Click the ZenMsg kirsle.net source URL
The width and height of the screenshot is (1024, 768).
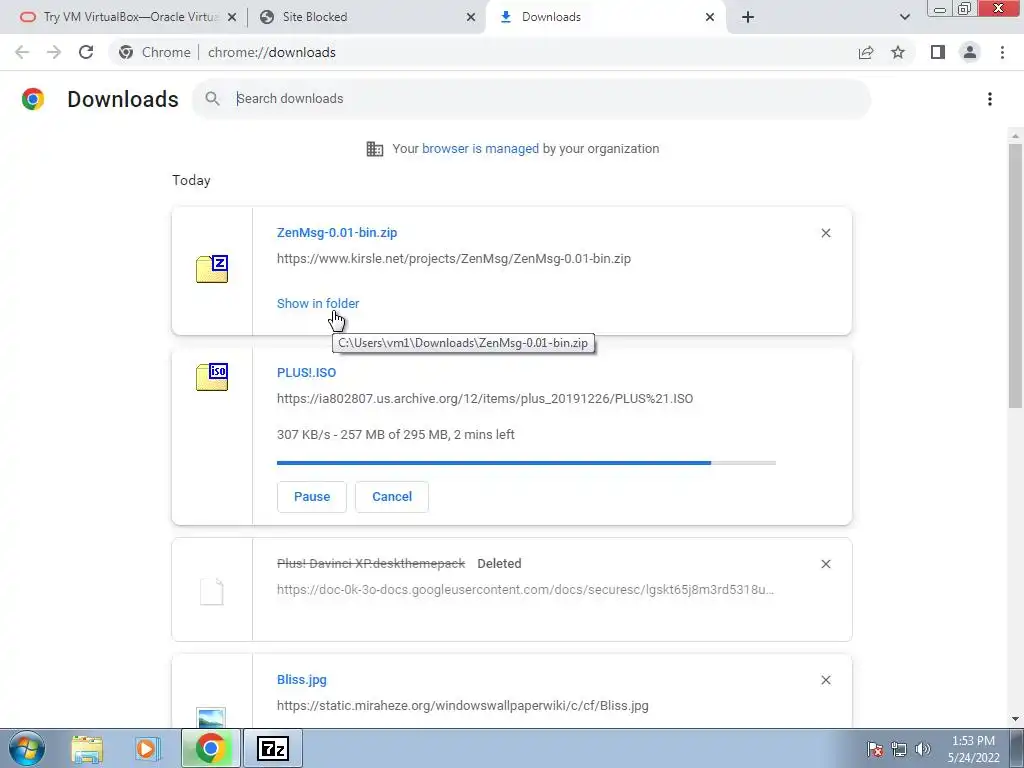pyautogui.click(x=454, y=259)
